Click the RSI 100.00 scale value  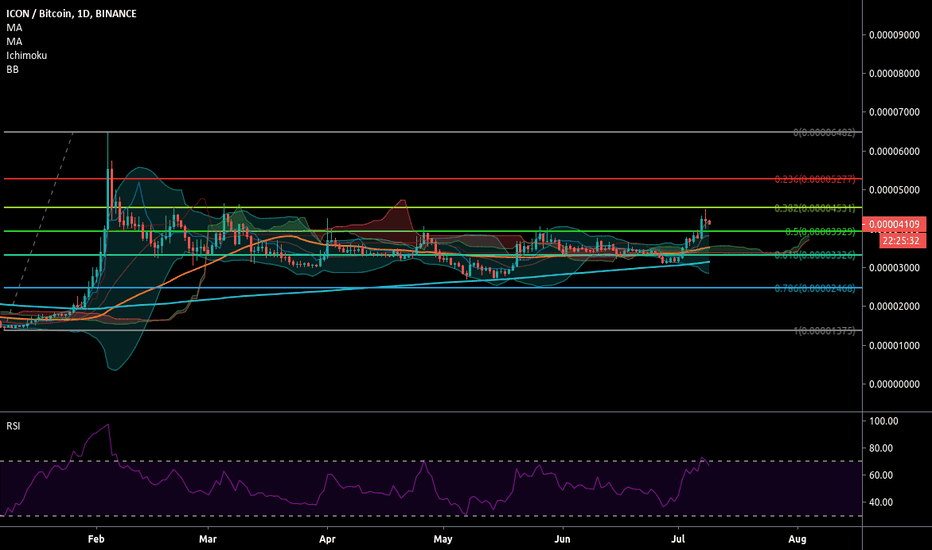point(884,422)
